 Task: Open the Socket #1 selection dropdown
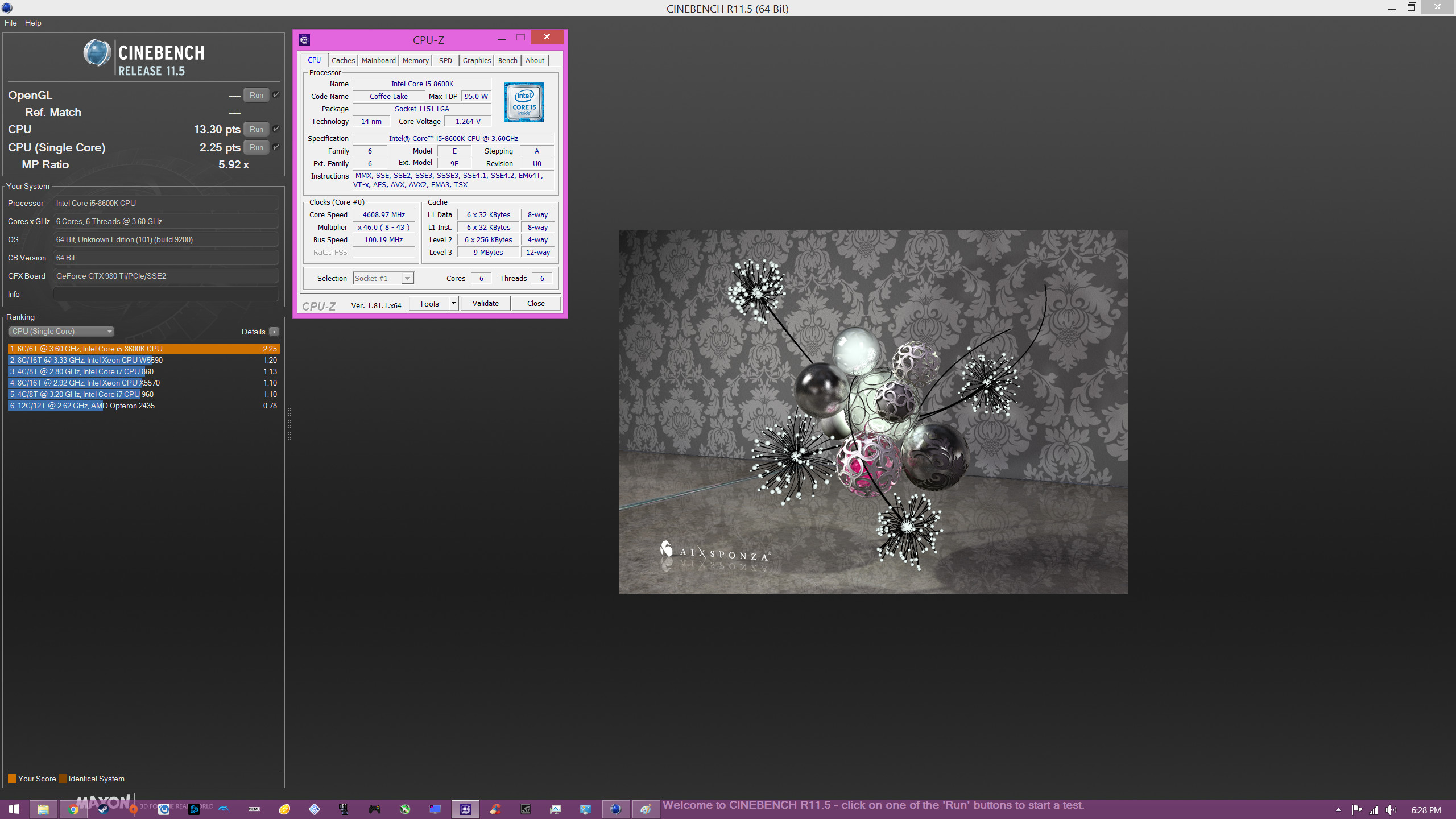pyautogui.click(x=383, y=278)
